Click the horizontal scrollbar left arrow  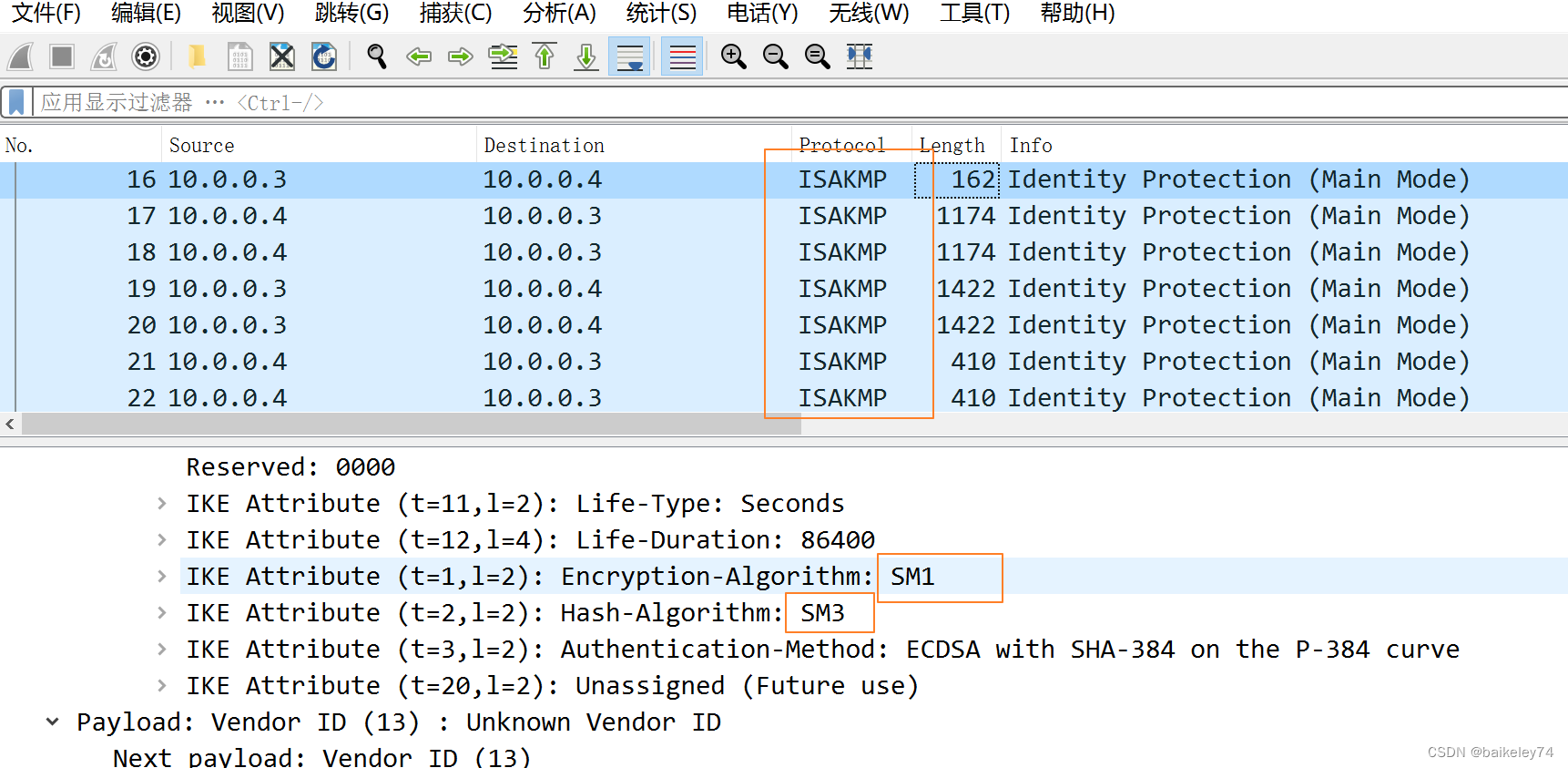(x=10, y=424)
